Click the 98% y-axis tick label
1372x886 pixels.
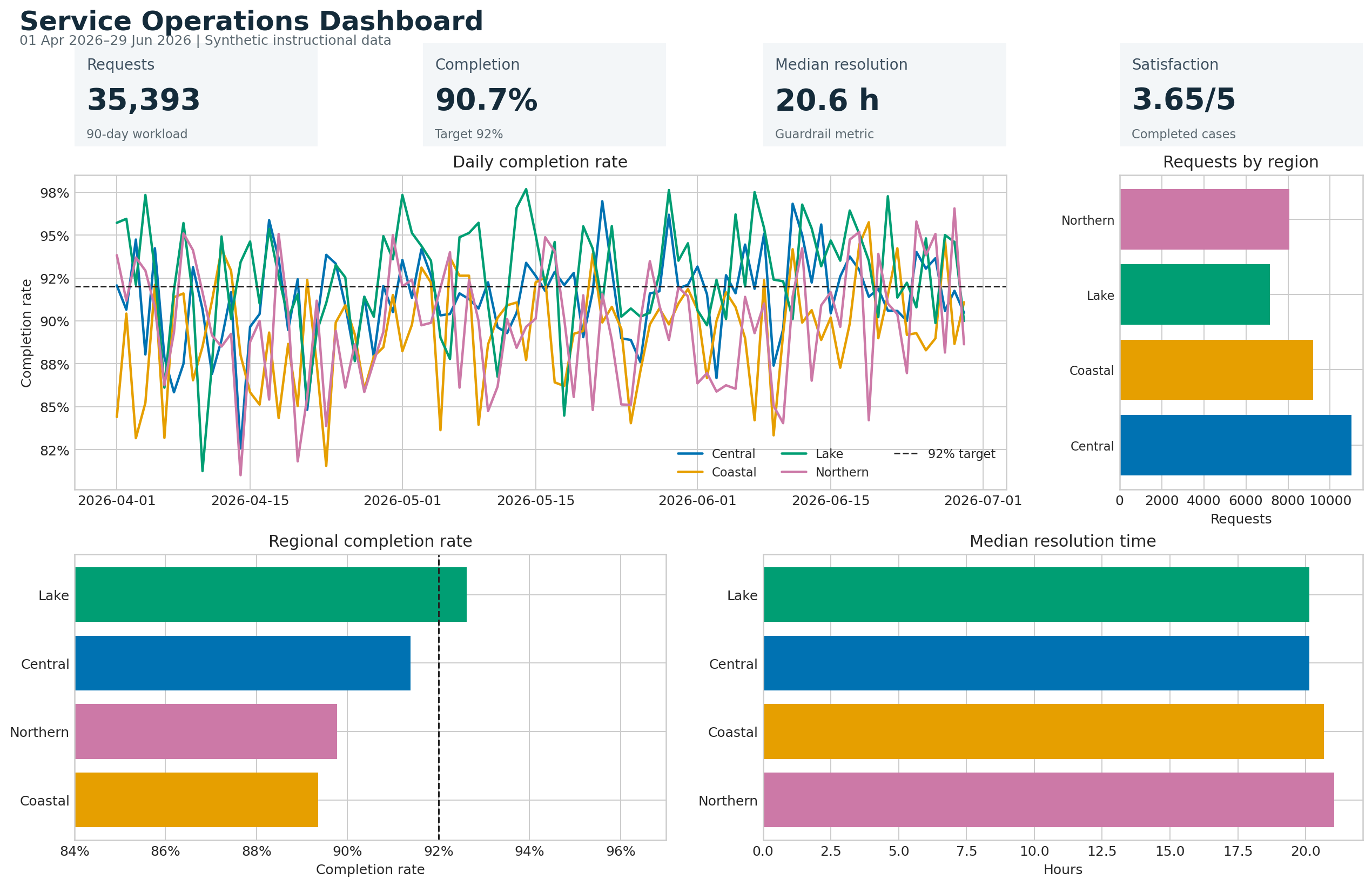pos(55,193)
